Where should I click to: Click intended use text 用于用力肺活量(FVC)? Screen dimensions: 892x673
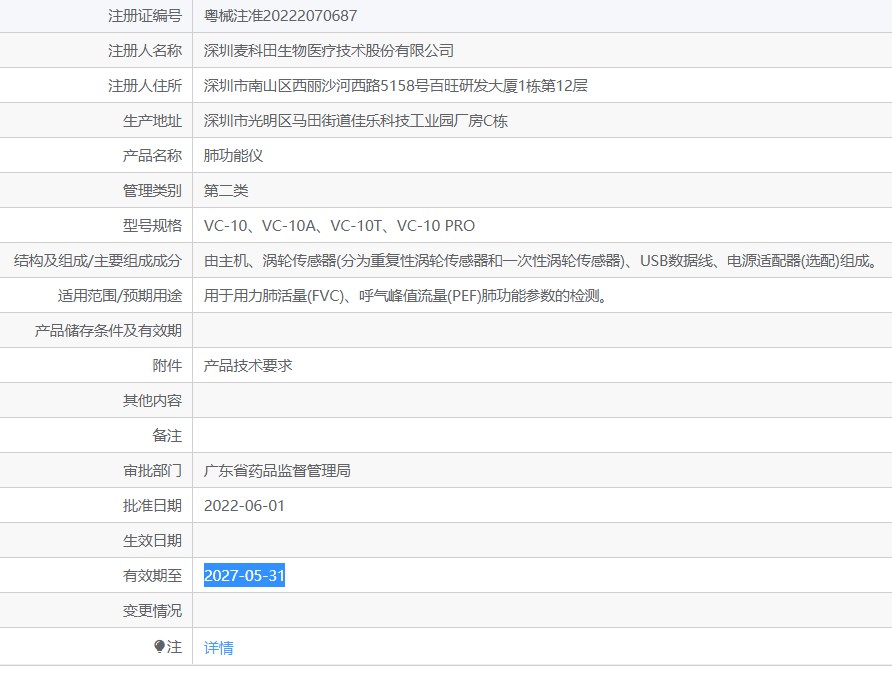pos(274,296)
